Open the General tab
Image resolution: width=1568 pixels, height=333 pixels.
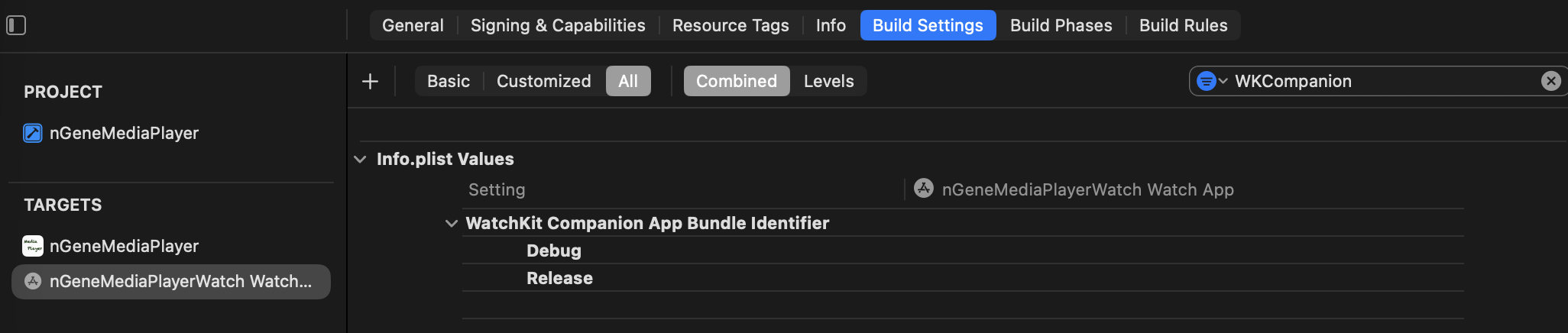[413, 25]
